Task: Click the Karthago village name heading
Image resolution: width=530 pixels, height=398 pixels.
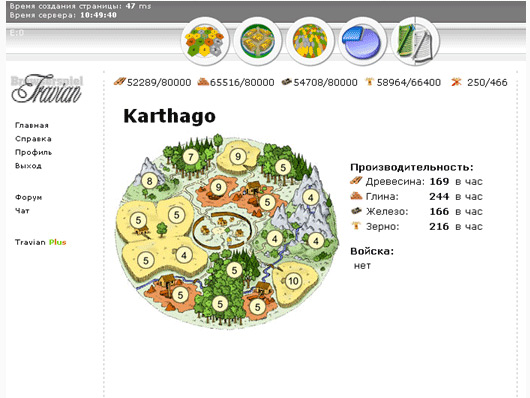Action: 169,116
